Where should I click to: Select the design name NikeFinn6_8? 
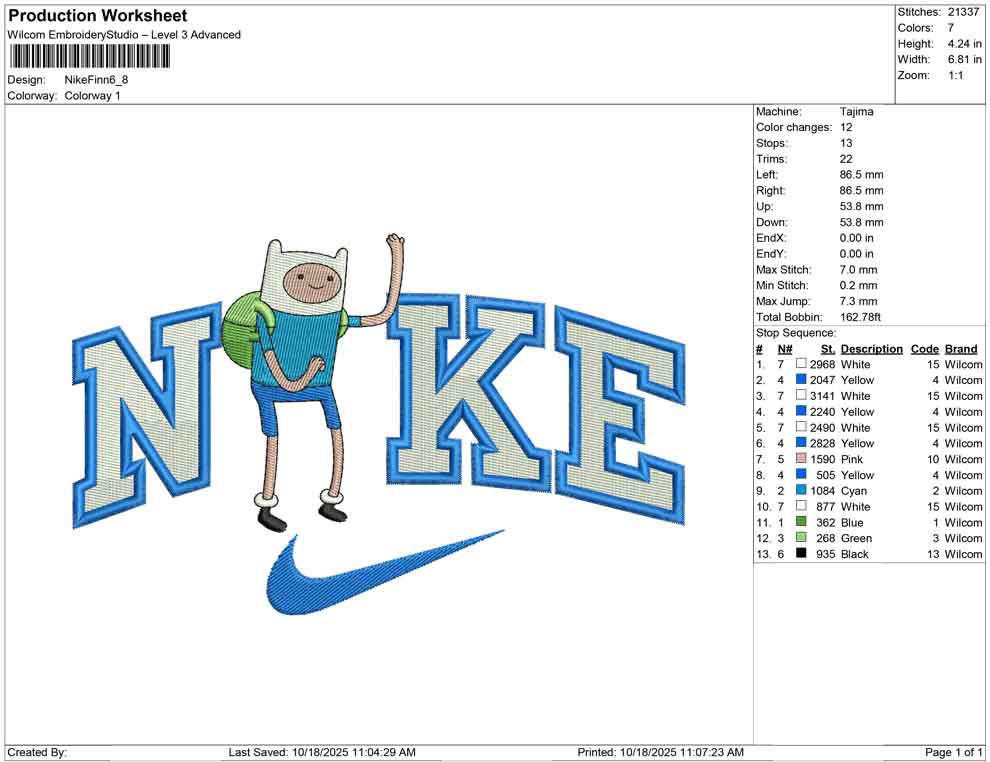click(96, 80)
